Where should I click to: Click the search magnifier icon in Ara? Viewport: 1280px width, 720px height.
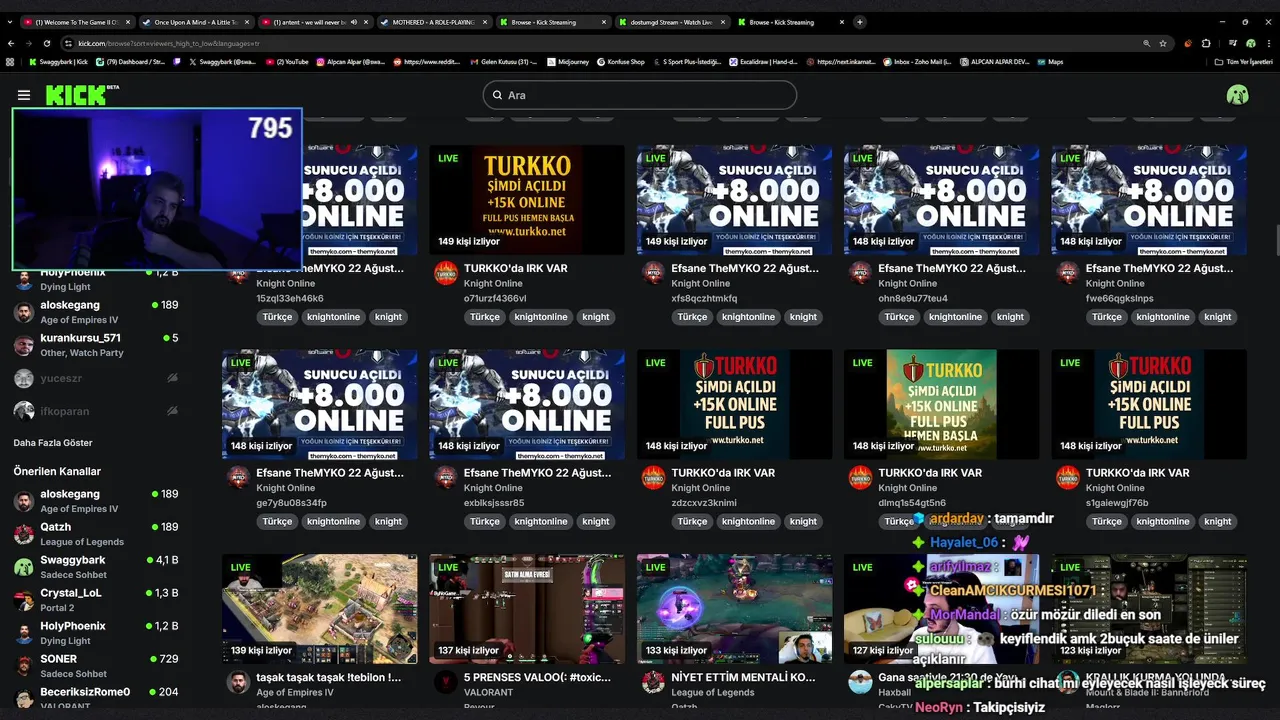coord(497,95)
